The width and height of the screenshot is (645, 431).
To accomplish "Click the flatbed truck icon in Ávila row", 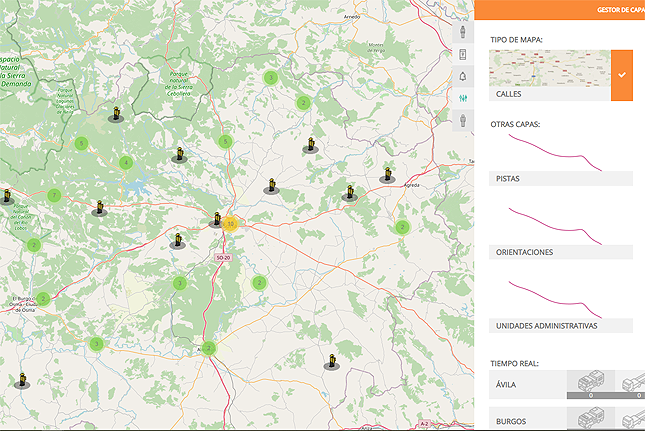I will (x=633, y=381).
